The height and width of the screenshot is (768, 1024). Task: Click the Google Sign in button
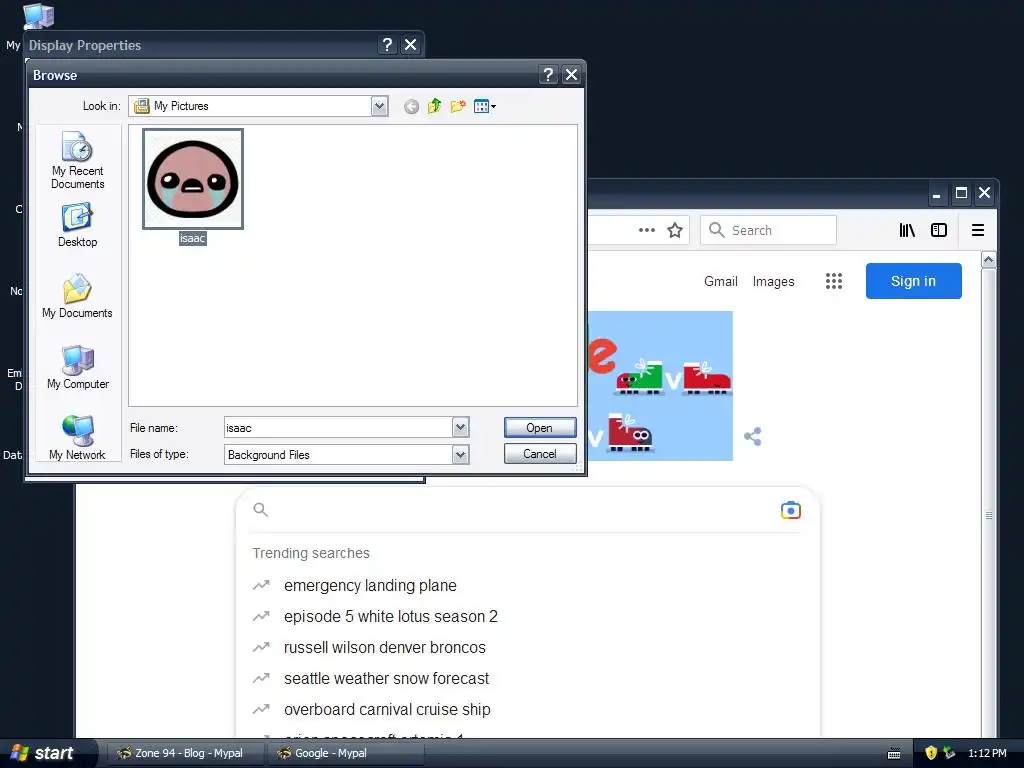[914, 281]
